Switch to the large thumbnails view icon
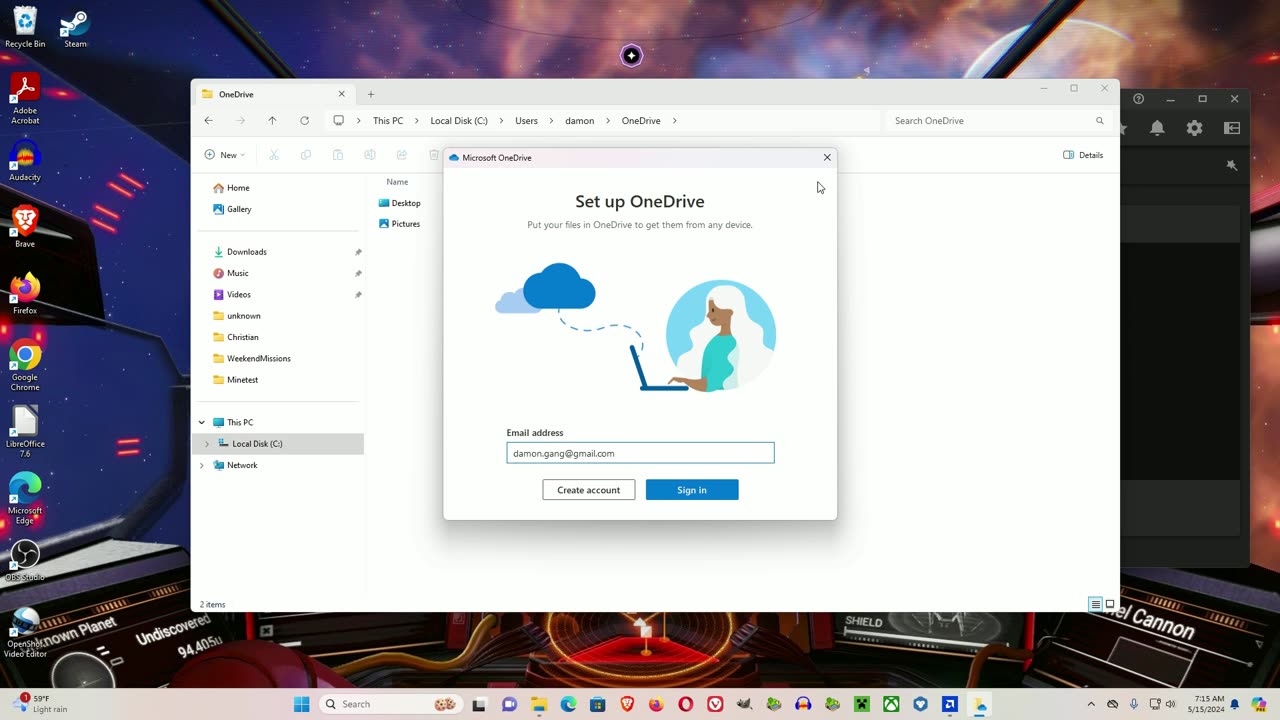 tap(1110, 604)
